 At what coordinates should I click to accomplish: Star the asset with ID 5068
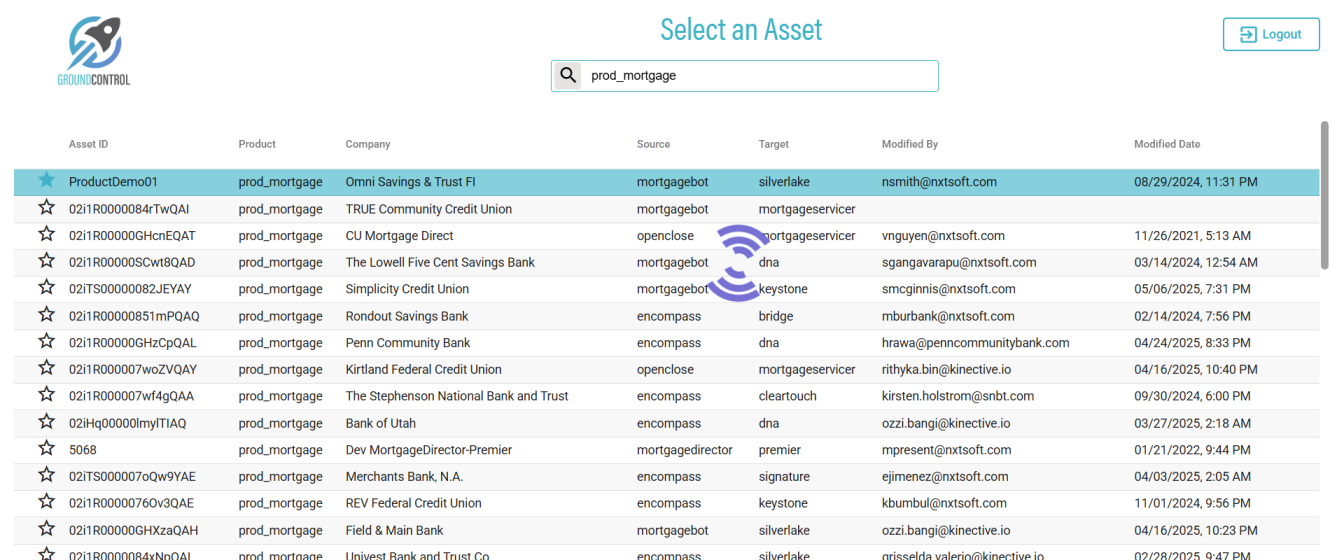46,449
